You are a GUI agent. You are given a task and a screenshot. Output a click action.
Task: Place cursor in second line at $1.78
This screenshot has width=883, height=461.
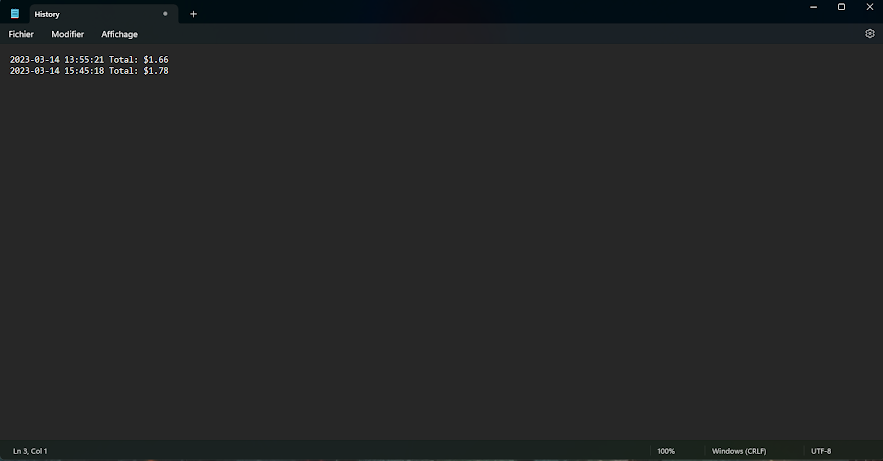pyautogui.click(x=156, y=71)
